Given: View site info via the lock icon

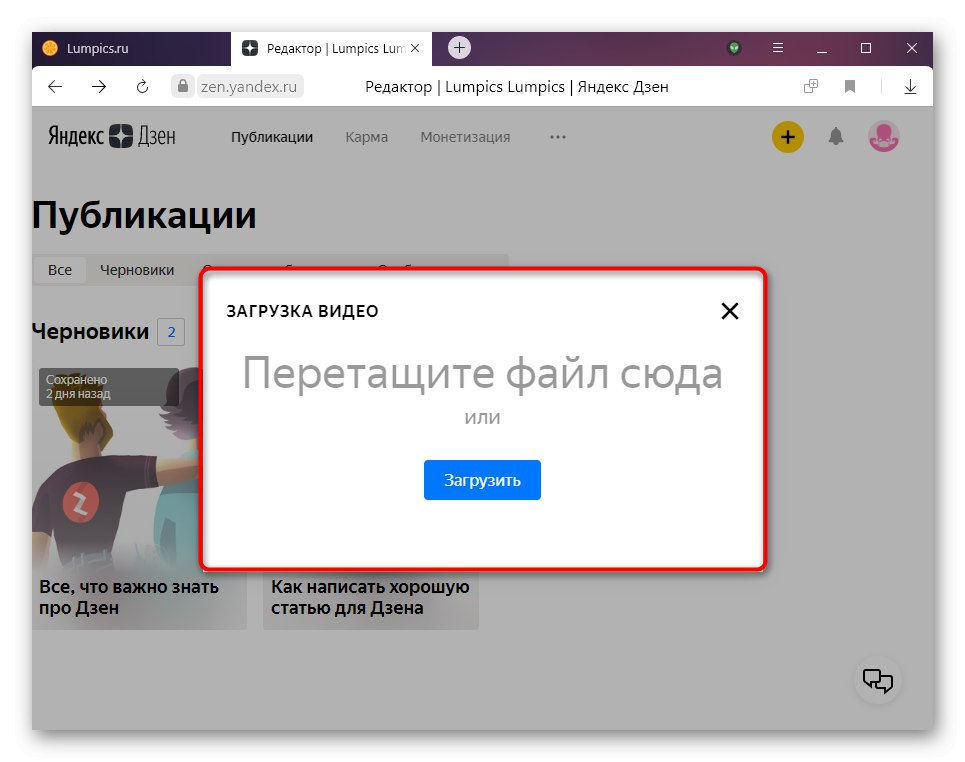Looking at the screenshot, I should point(182,86).
